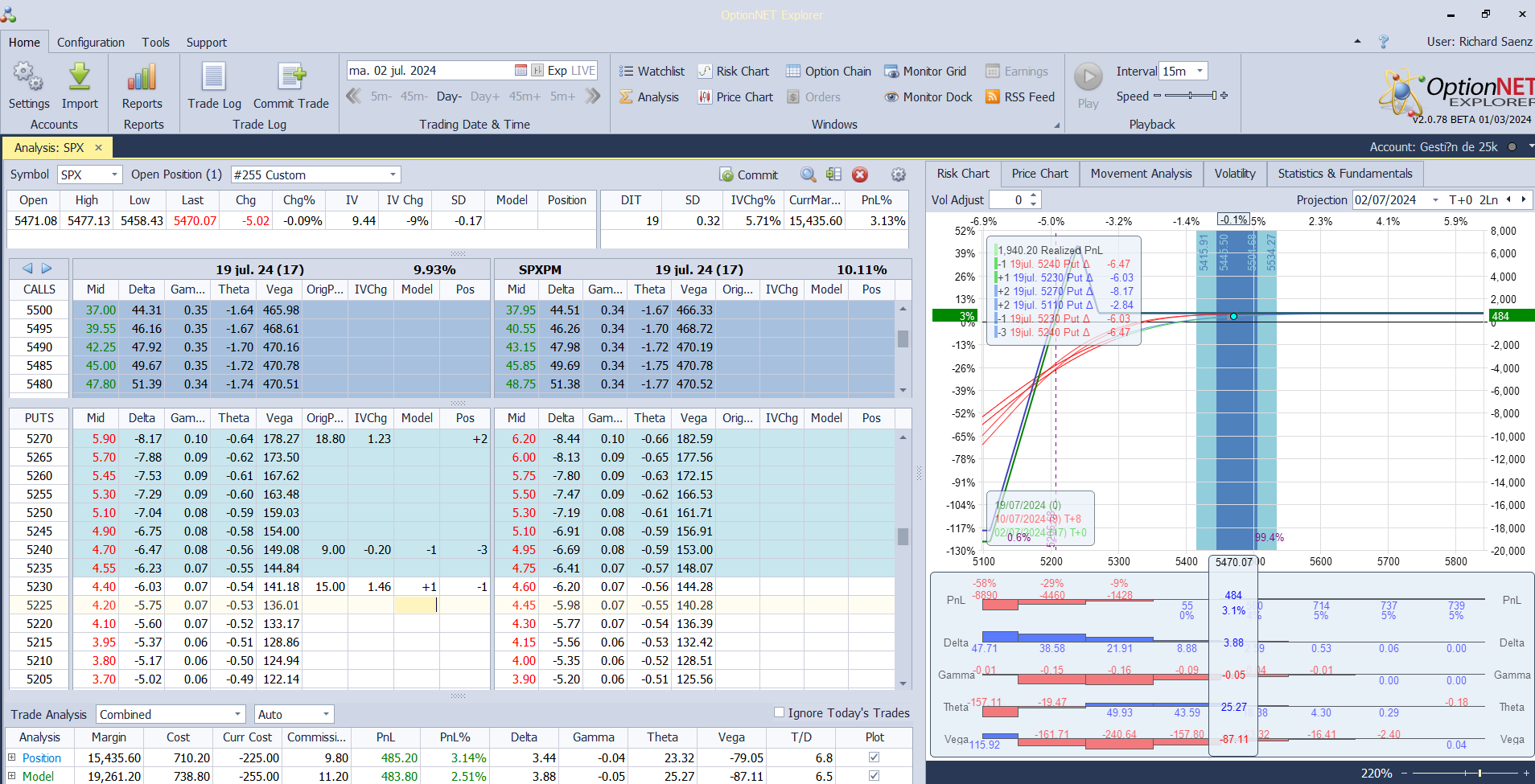Switch to the Movement Analysis tab

click(x=1142, y=174)
